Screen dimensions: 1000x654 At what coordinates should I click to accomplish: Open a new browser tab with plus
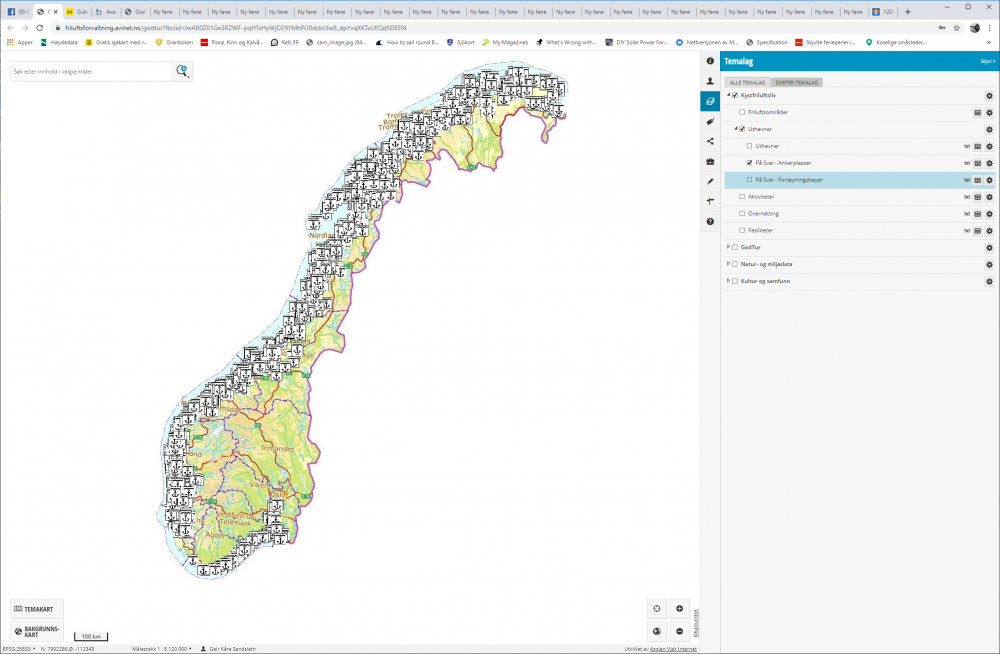908,11
